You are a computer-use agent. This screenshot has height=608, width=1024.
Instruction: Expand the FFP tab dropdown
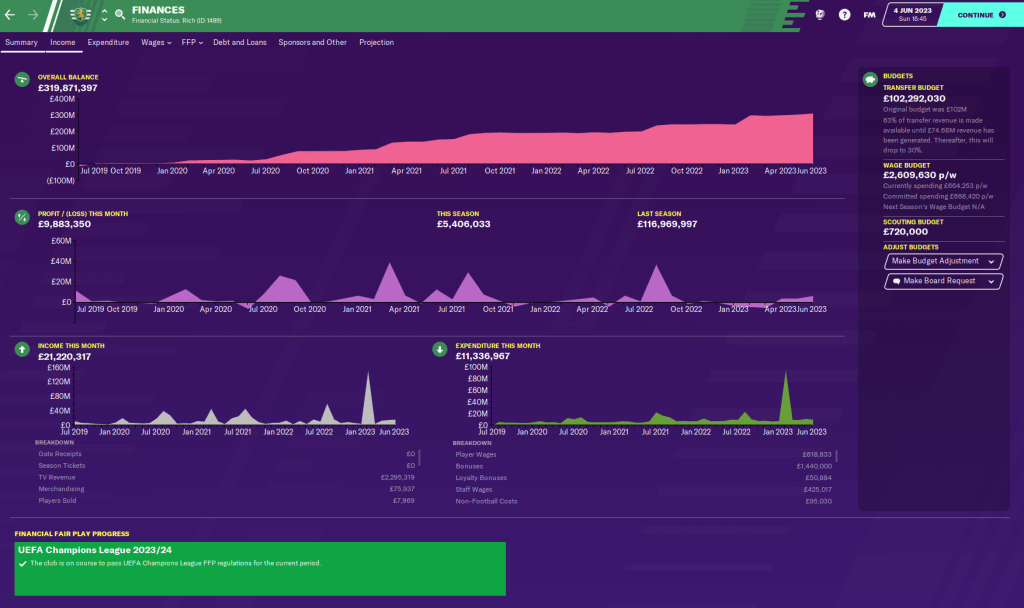(x=191, y=43)
